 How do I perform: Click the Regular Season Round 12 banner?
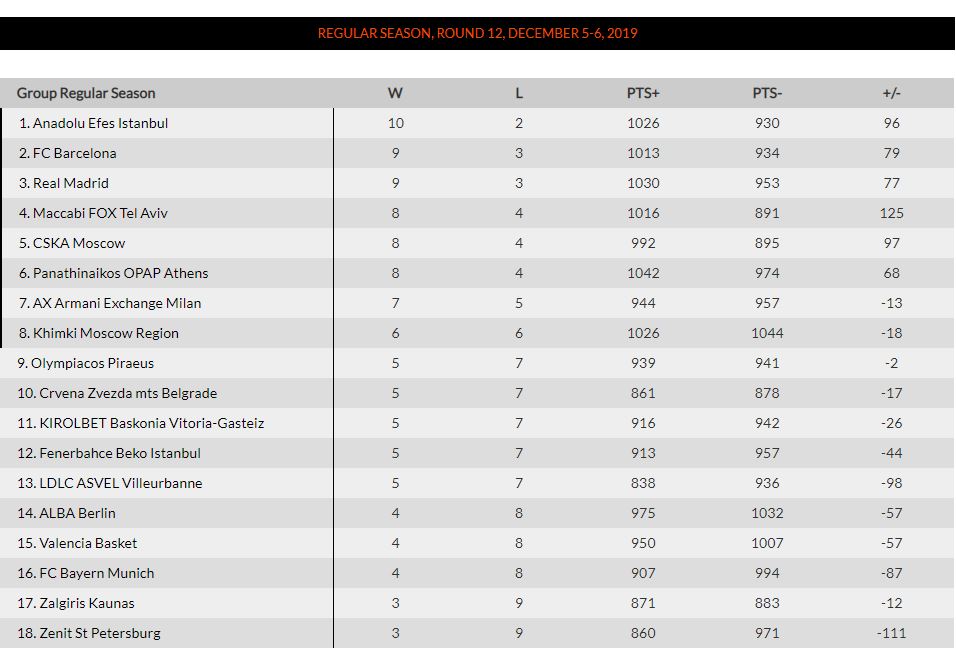(477, 33)
